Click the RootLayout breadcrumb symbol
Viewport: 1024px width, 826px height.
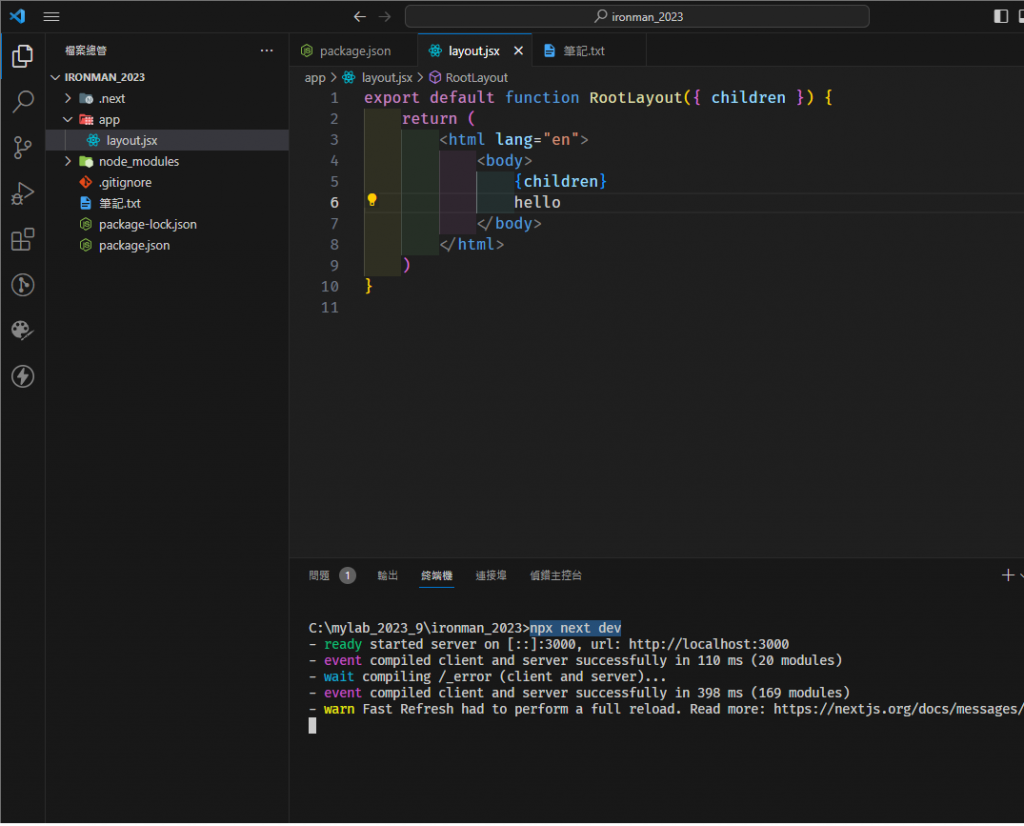pos(476,78)
